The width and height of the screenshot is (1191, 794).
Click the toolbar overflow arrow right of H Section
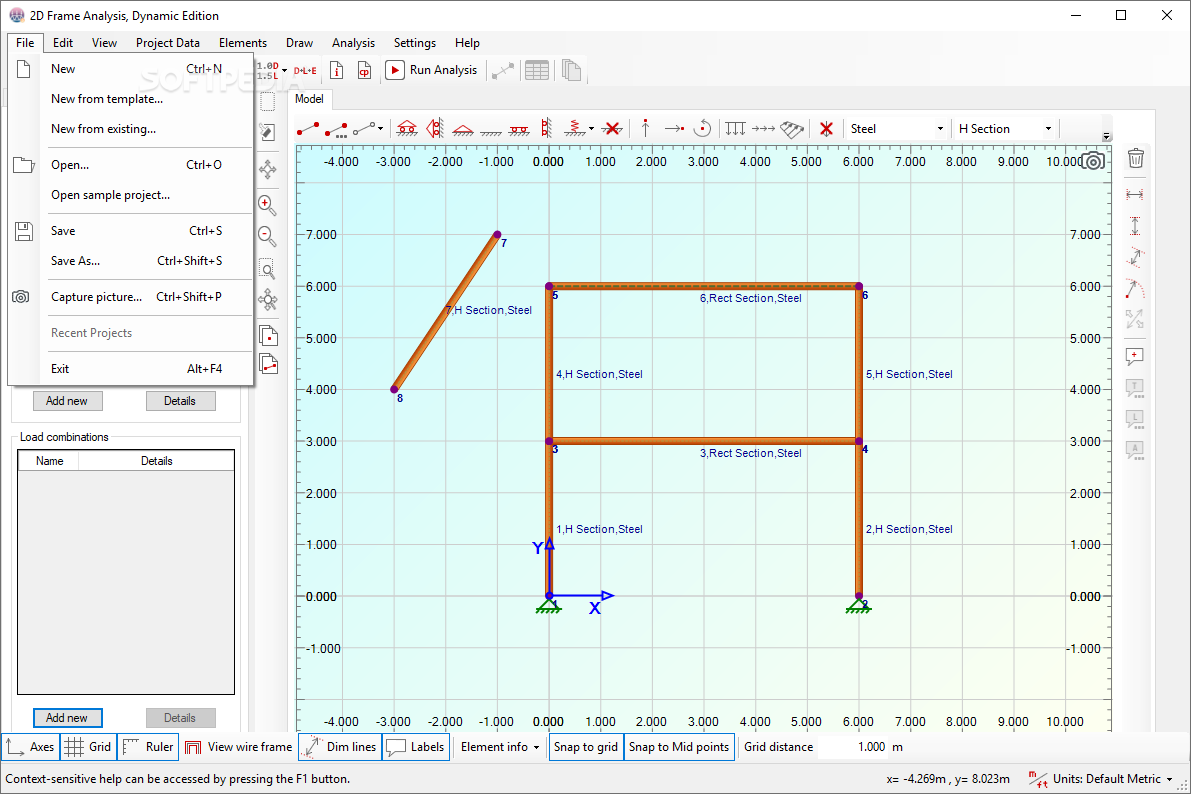click(1107, 136)
